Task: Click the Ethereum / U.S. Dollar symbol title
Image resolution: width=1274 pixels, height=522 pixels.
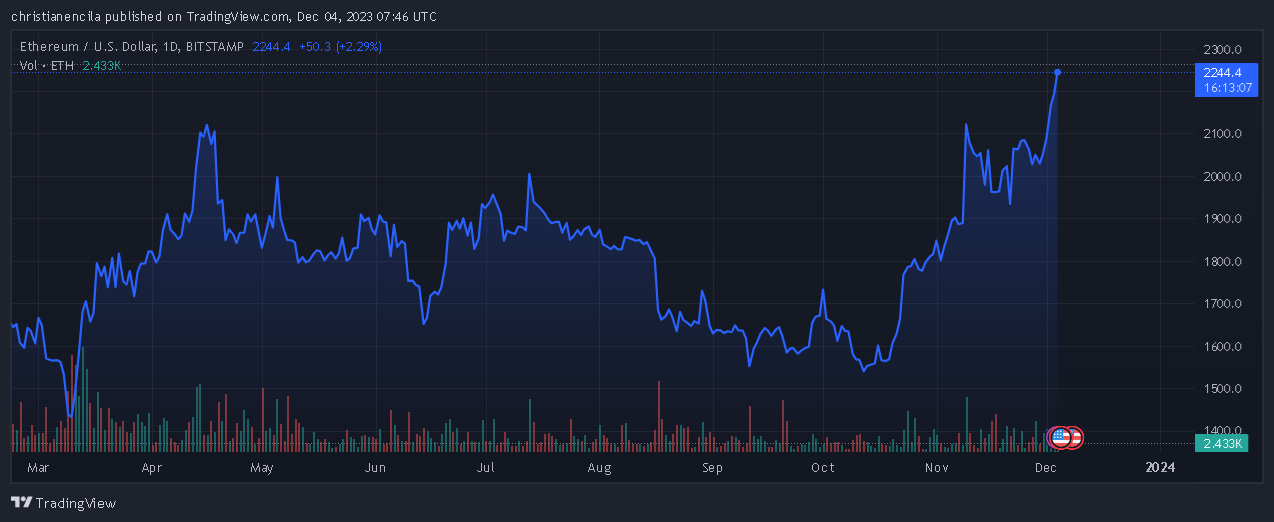Action: pos(133,46)
